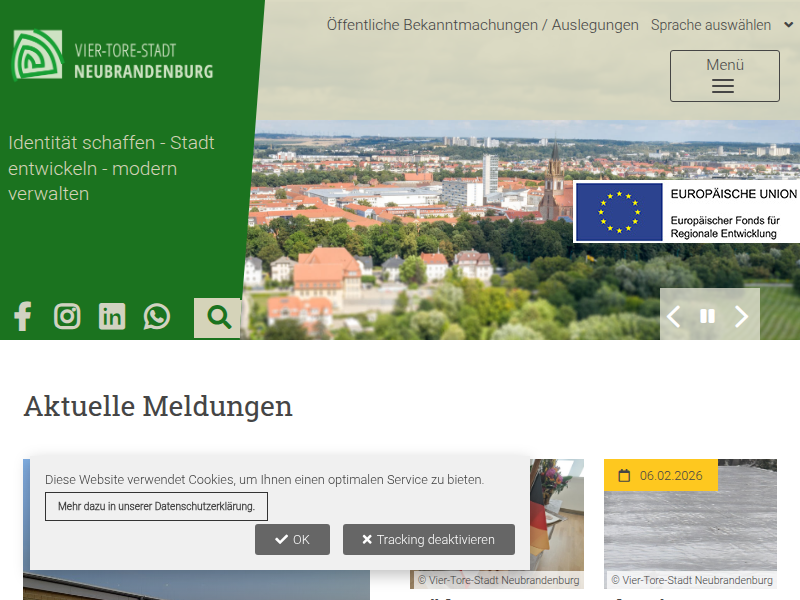
Task: Advance to next slide with right arrow
Action: tap(741, 317)
